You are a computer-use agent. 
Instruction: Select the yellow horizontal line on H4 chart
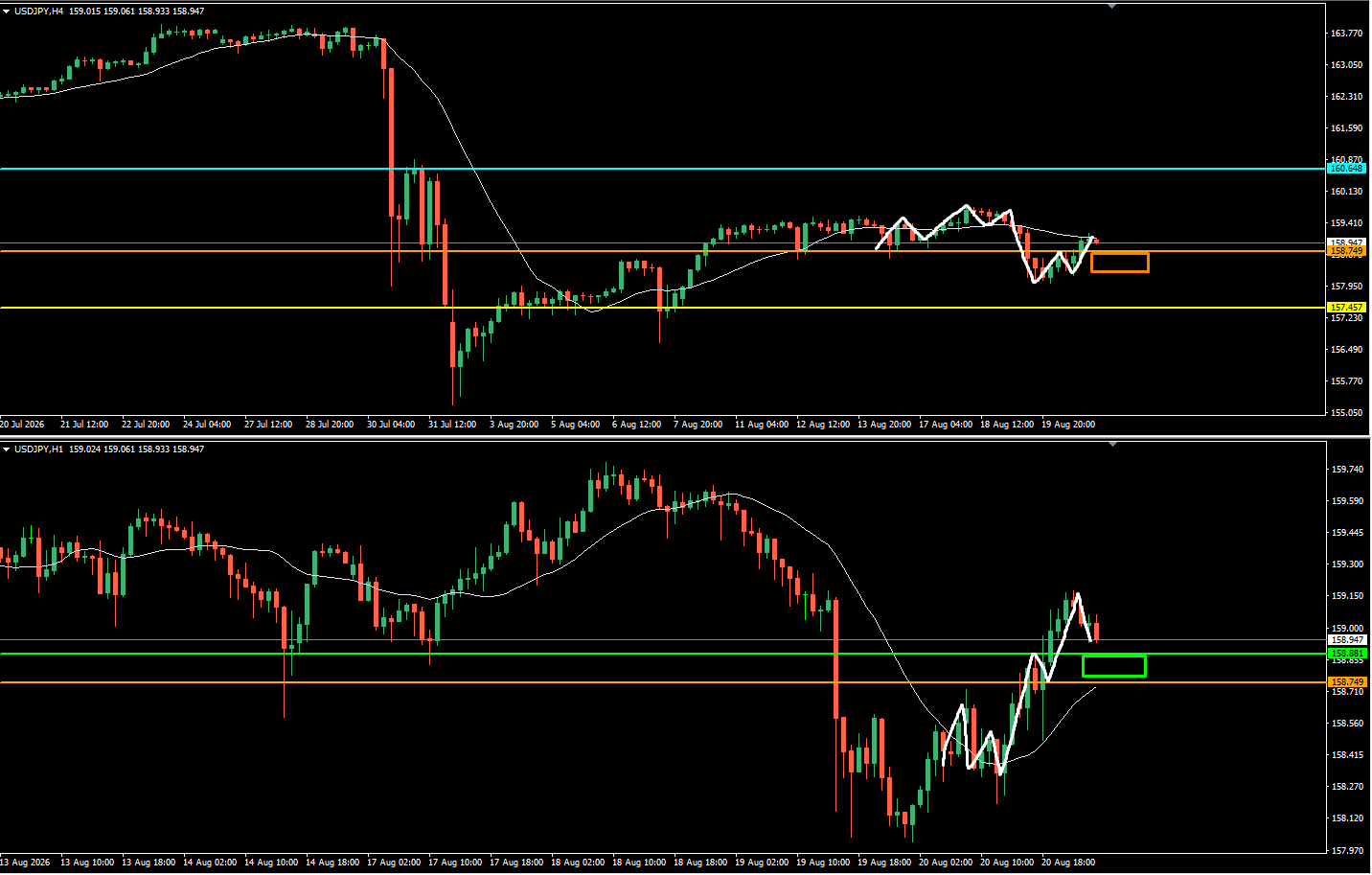coord(663,308)
